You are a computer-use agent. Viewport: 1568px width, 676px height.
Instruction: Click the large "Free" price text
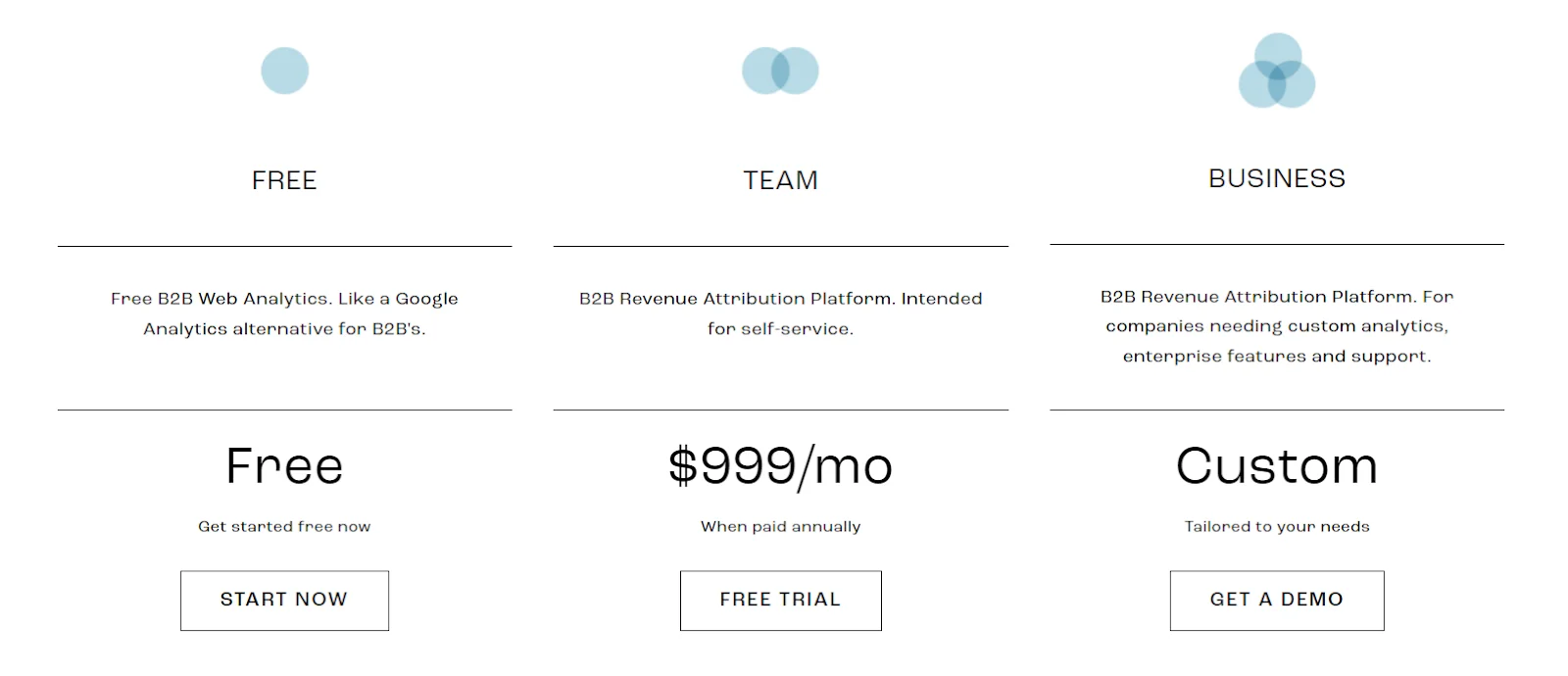click(x=284, y=466)
